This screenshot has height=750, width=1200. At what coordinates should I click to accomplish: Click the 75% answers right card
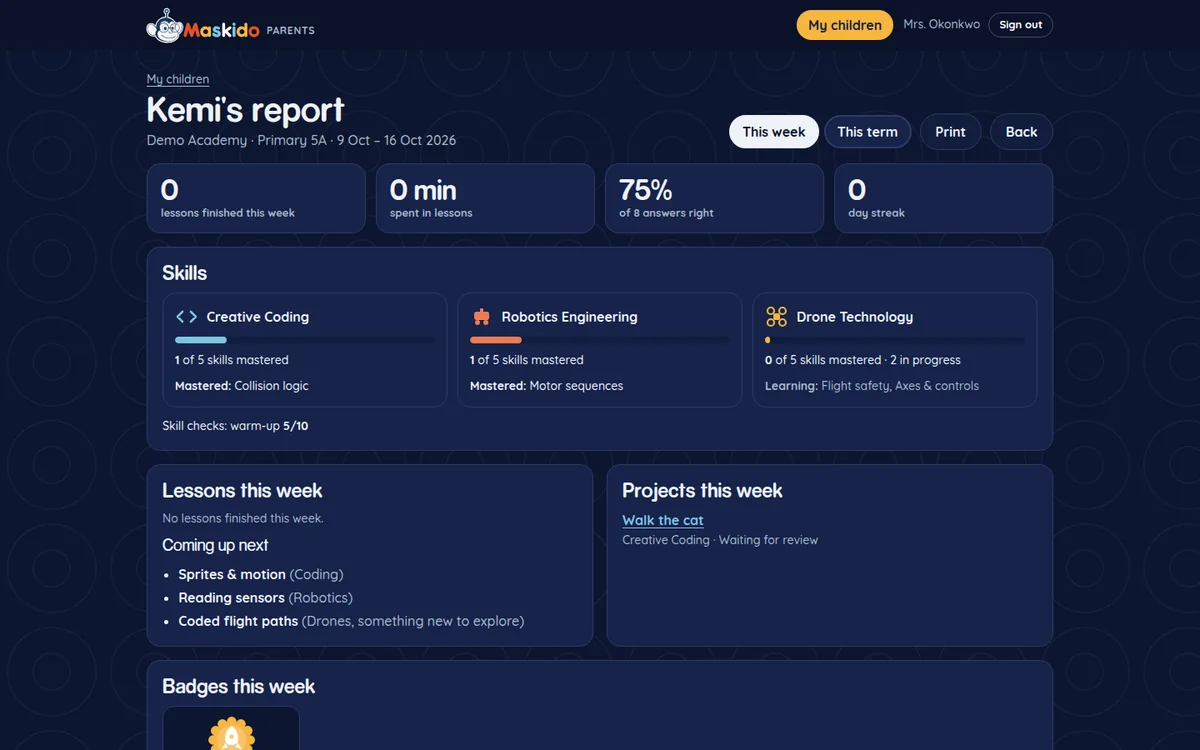pyautogui.click(x=714, y=198)
